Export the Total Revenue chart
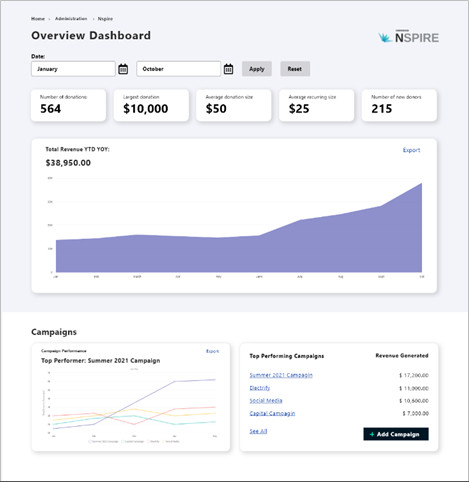This screenshot has height=482, width=469. (x=411, y=150)
